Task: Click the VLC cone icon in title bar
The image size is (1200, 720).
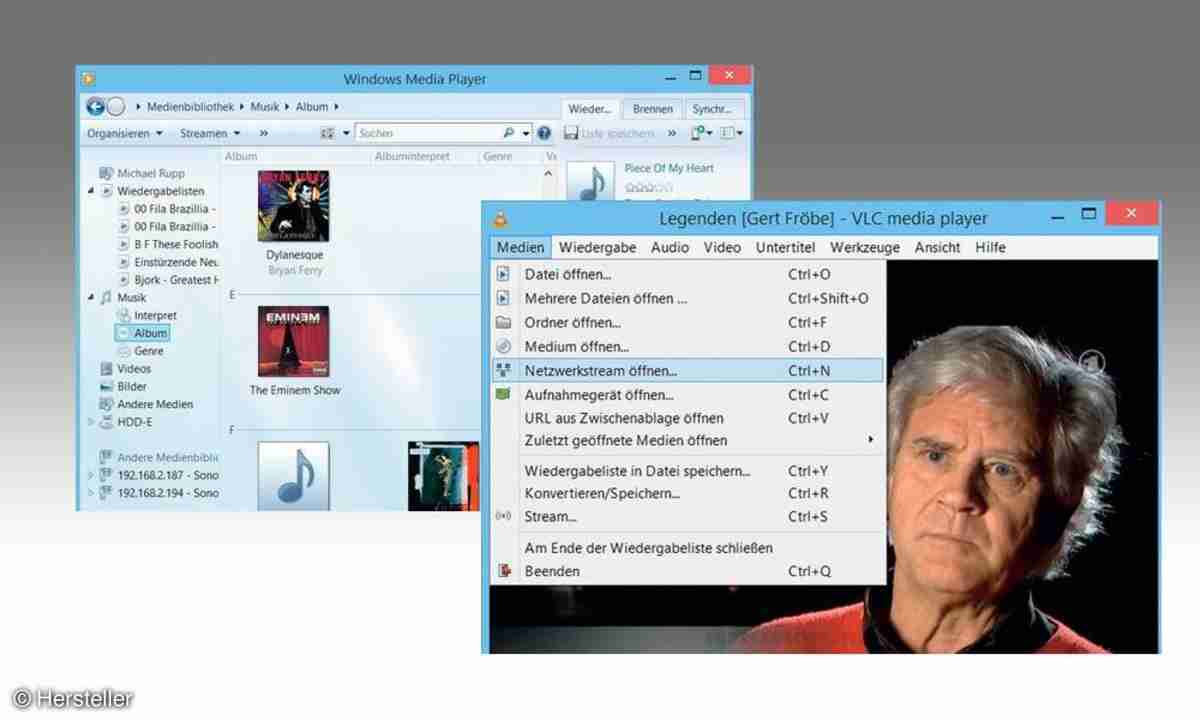Action: [499, 217]
